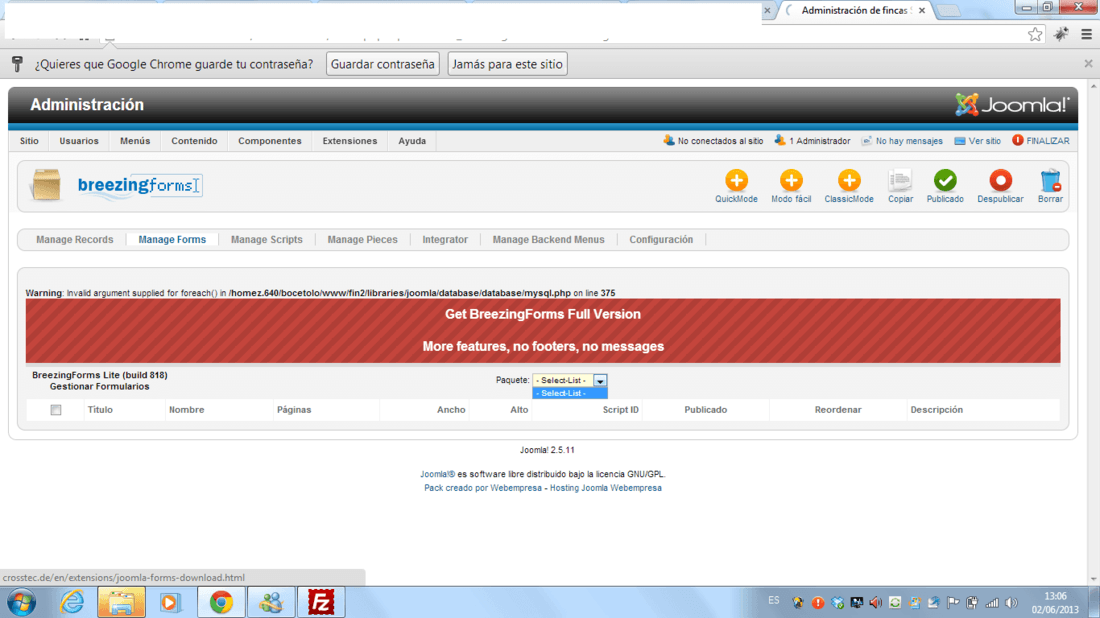
Task: Click No conectados al sitio indicator
Action: tap(713, 141)
